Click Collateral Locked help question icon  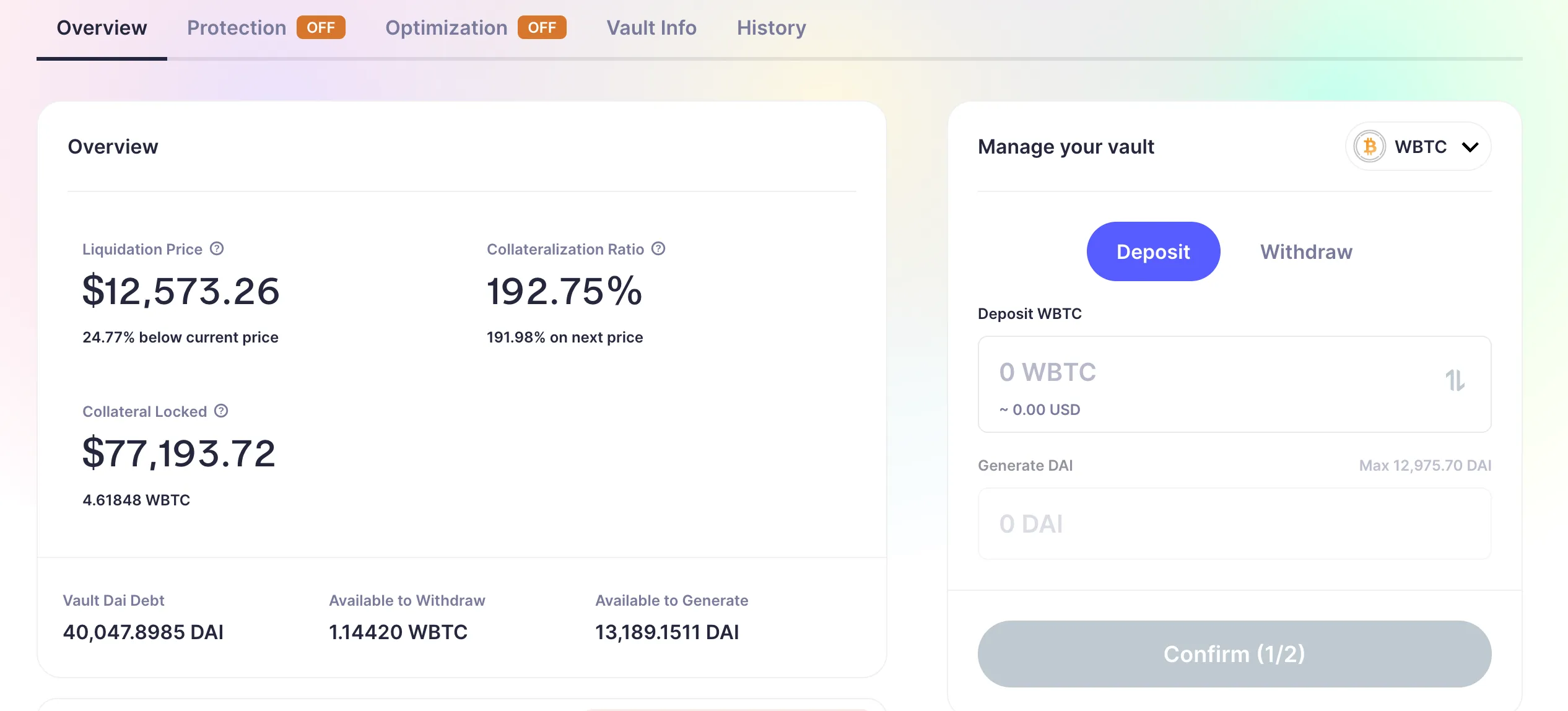coord(221,411)
